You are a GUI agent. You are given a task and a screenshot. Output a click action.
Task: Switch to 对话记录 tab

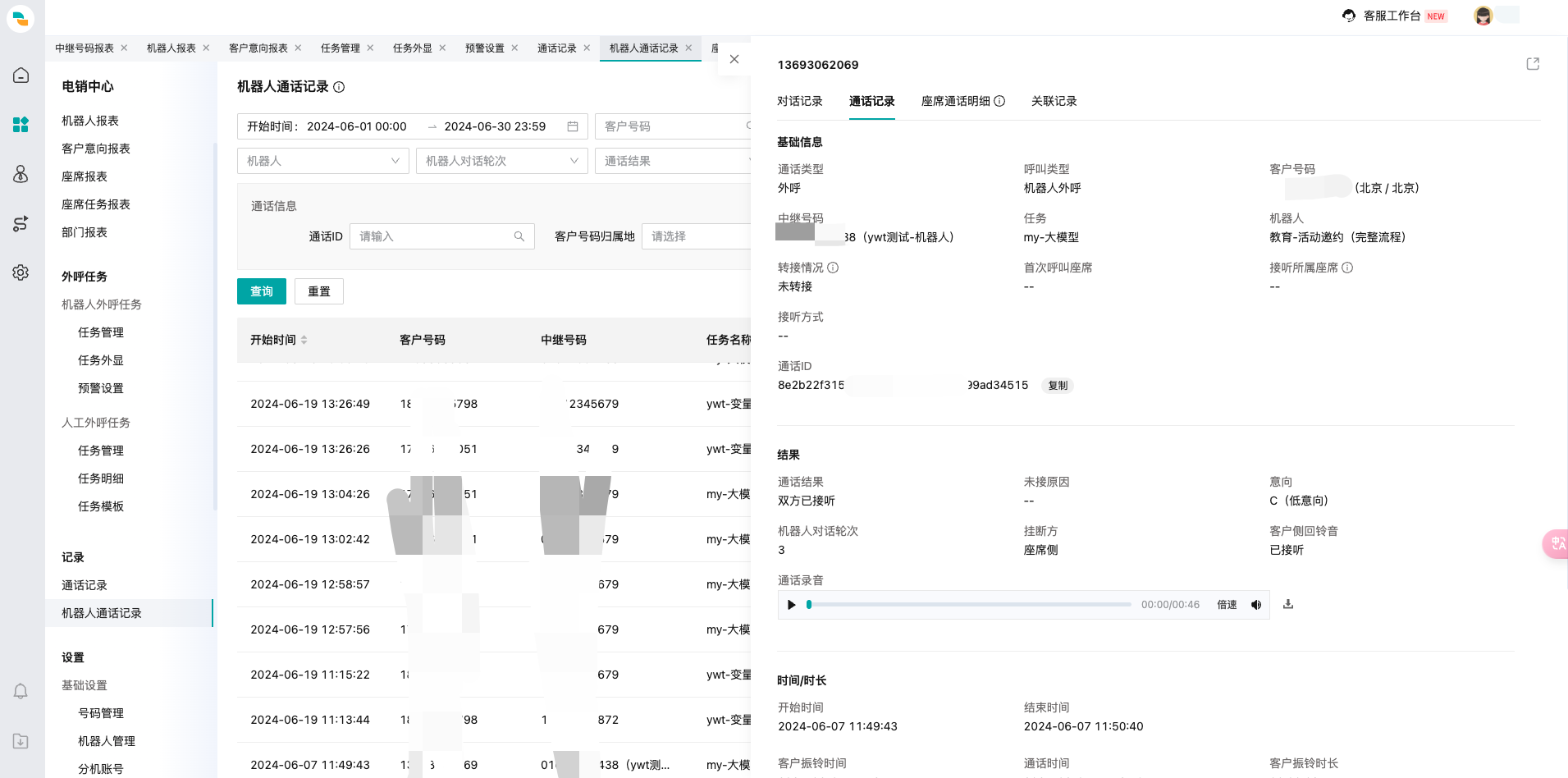(800, 101)
